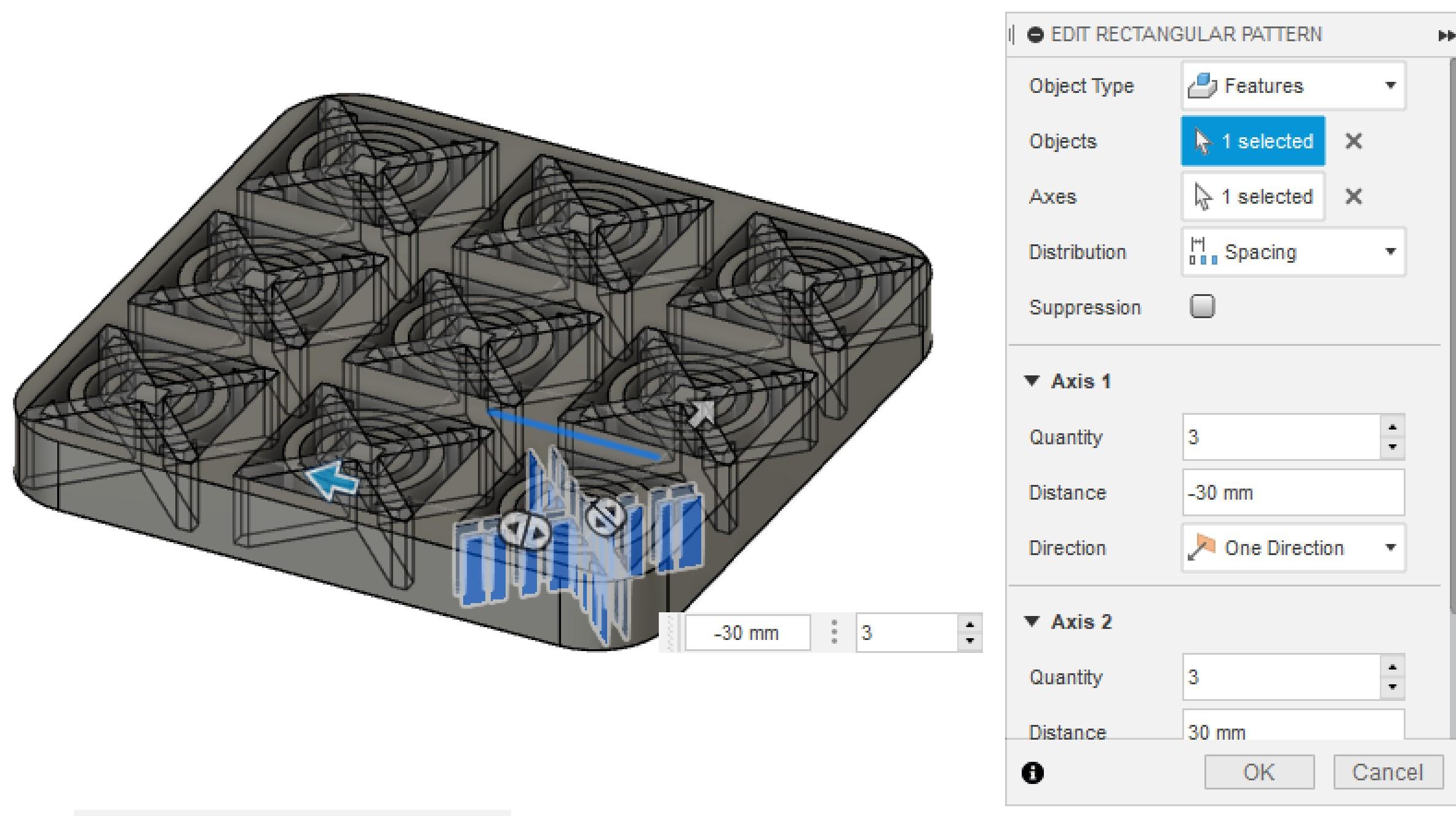This screenshot has height=816, width=1456.
Task: Click the left quantity slider manipulator on model
Action: tap(525, 529)
